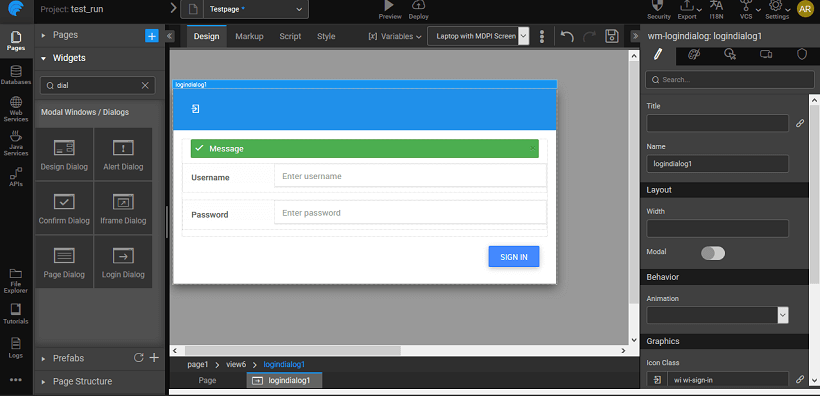Screen dimensions: 820x396
Task: Open the Security settings
Action: tap(659, 10)
